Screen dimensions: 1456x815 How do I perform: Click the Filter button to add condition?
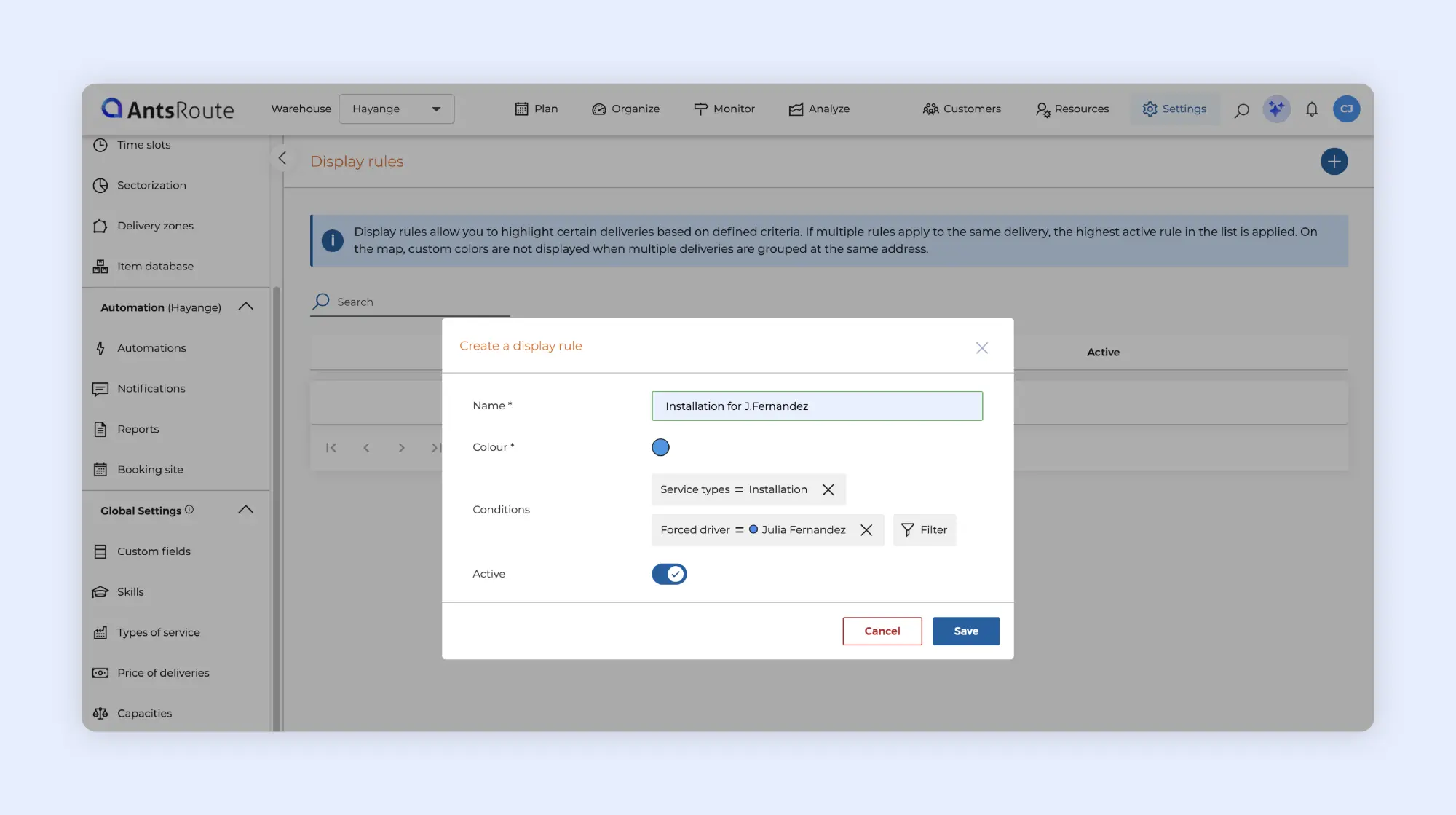coord(925,530)
